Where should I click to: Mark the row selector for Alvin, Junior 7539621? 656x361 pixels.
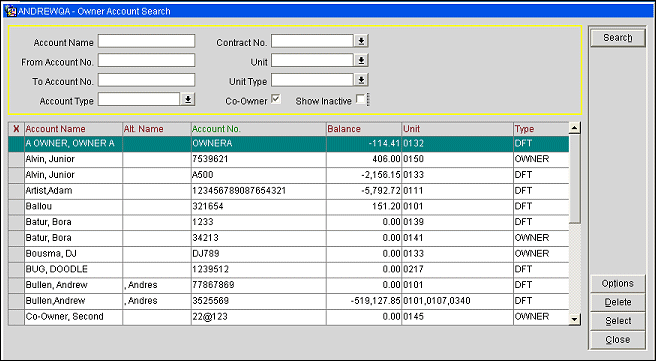pyautogui.click(x=16, y=159)
